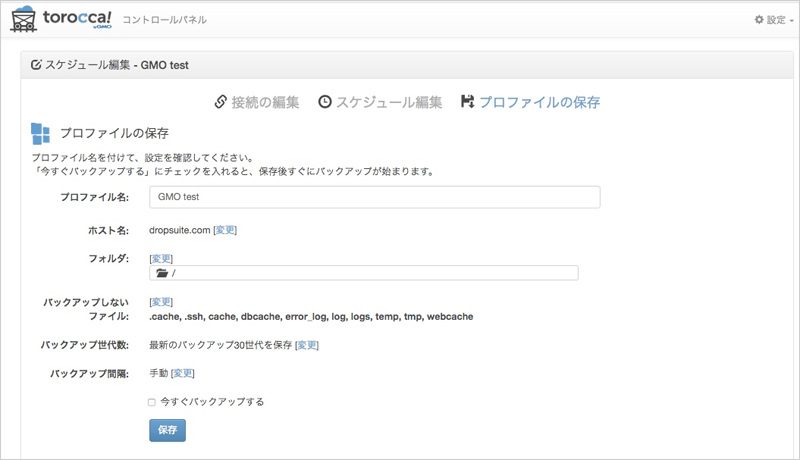Open the 設定 dropdown menu

pos(774,19)
